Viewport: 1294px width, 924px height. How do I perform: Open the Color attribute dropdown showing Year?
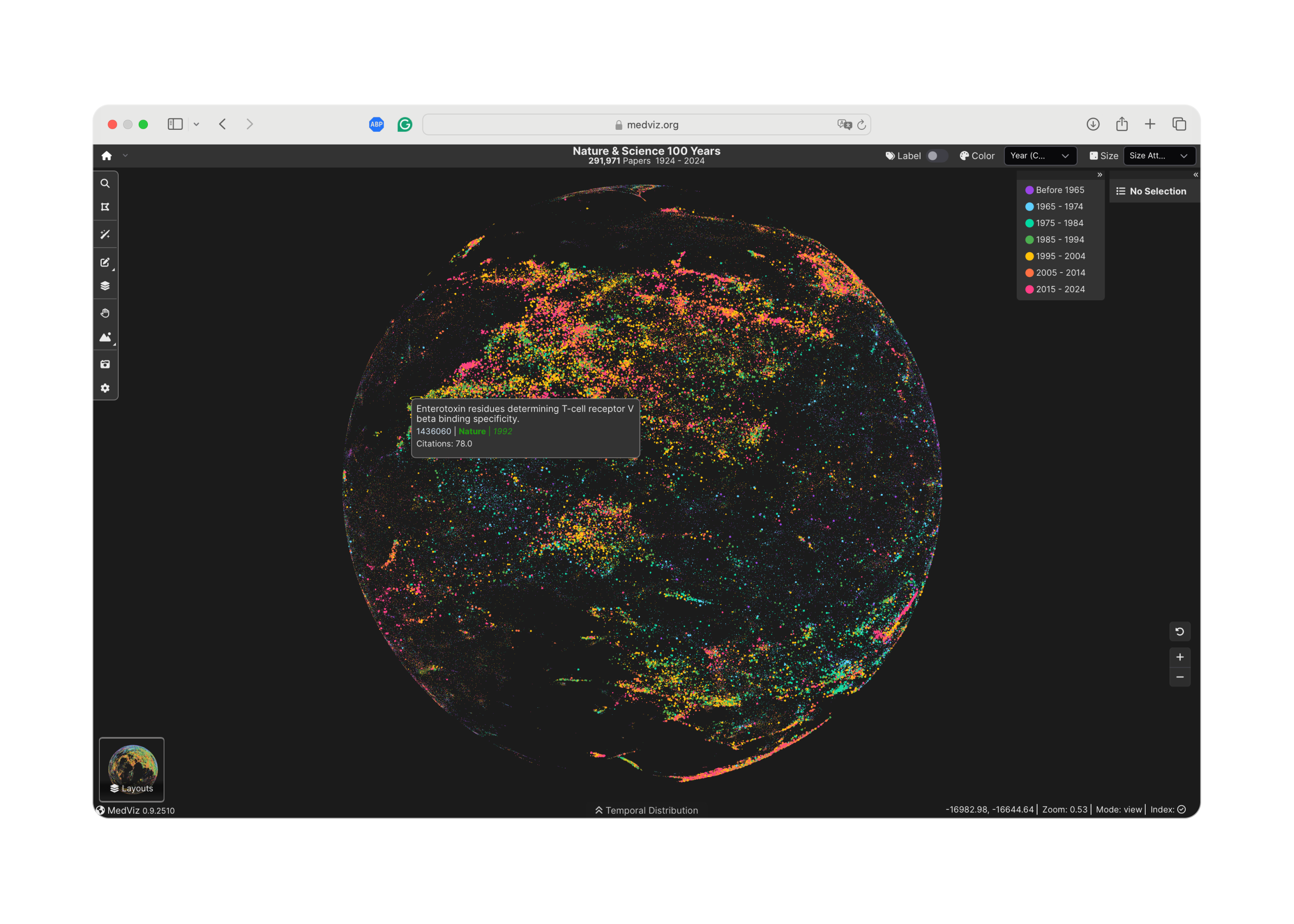[1040, 156]
